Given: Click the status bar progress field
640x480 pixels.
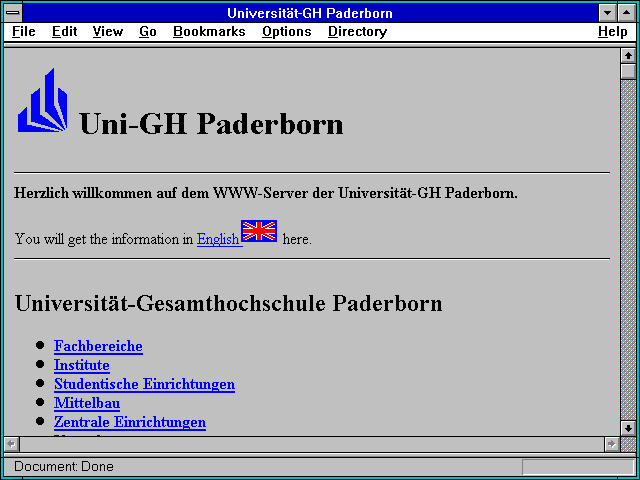Looking at the screenshot, I should [x=578, y=467].
